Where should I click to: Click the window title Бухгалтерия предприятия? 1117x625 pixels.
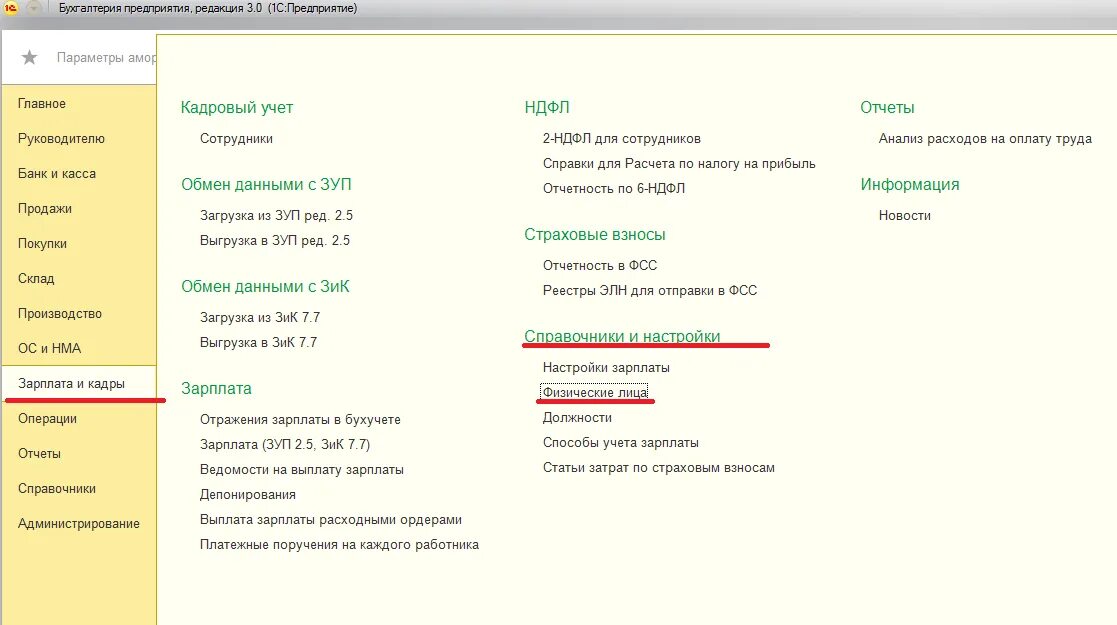point(208,8)
